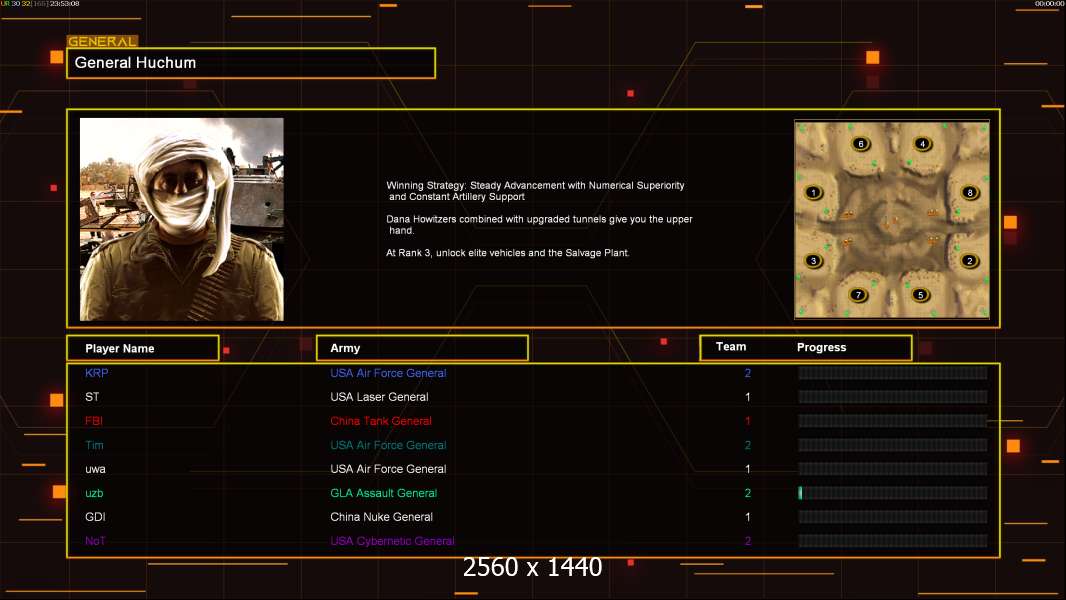Select player GDI in the list

95,517
